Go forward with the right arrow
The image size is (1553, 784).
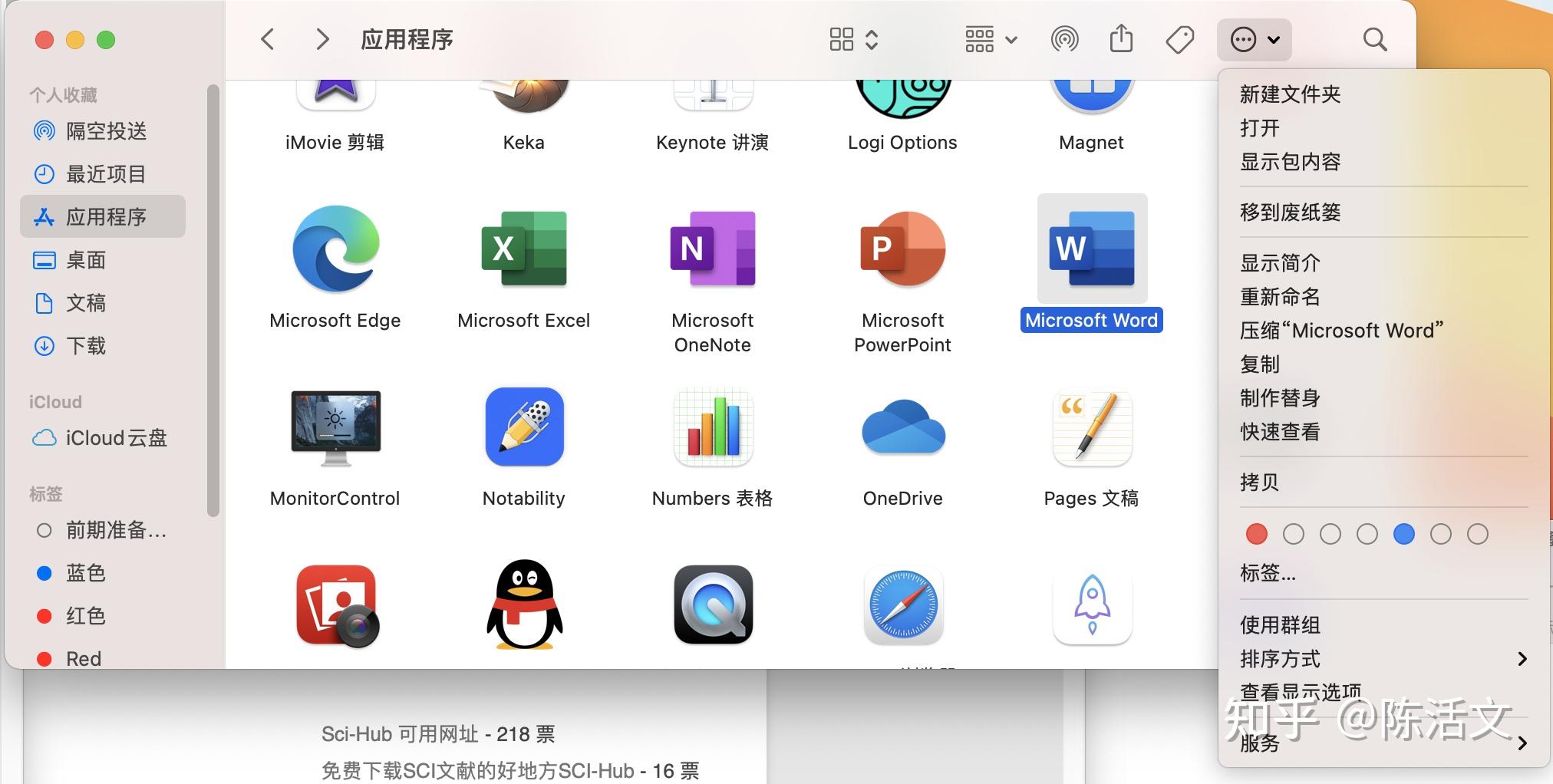pos(322,39)
